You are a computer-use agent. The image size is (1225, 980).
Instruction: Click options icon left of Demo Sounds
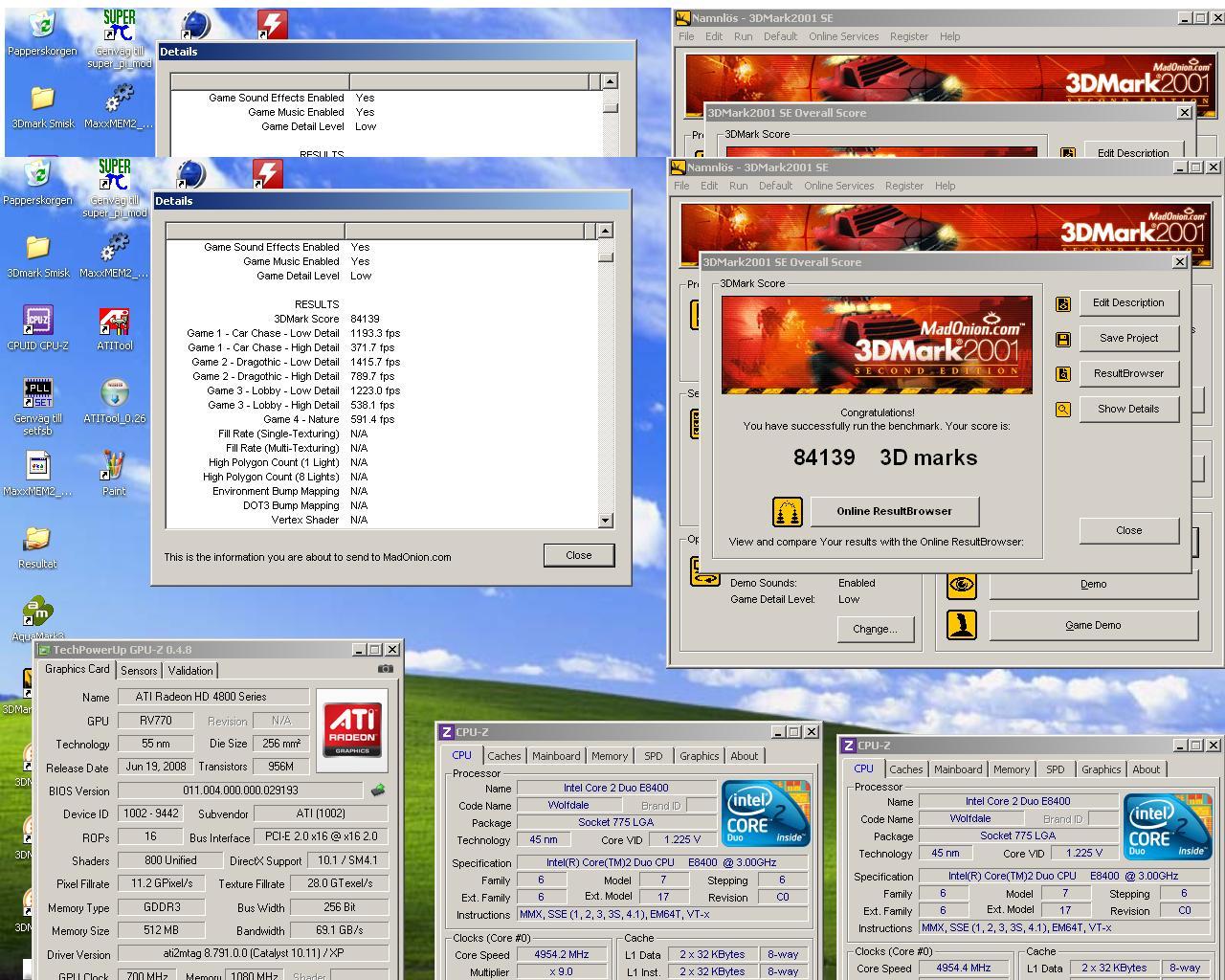[705, 571]
